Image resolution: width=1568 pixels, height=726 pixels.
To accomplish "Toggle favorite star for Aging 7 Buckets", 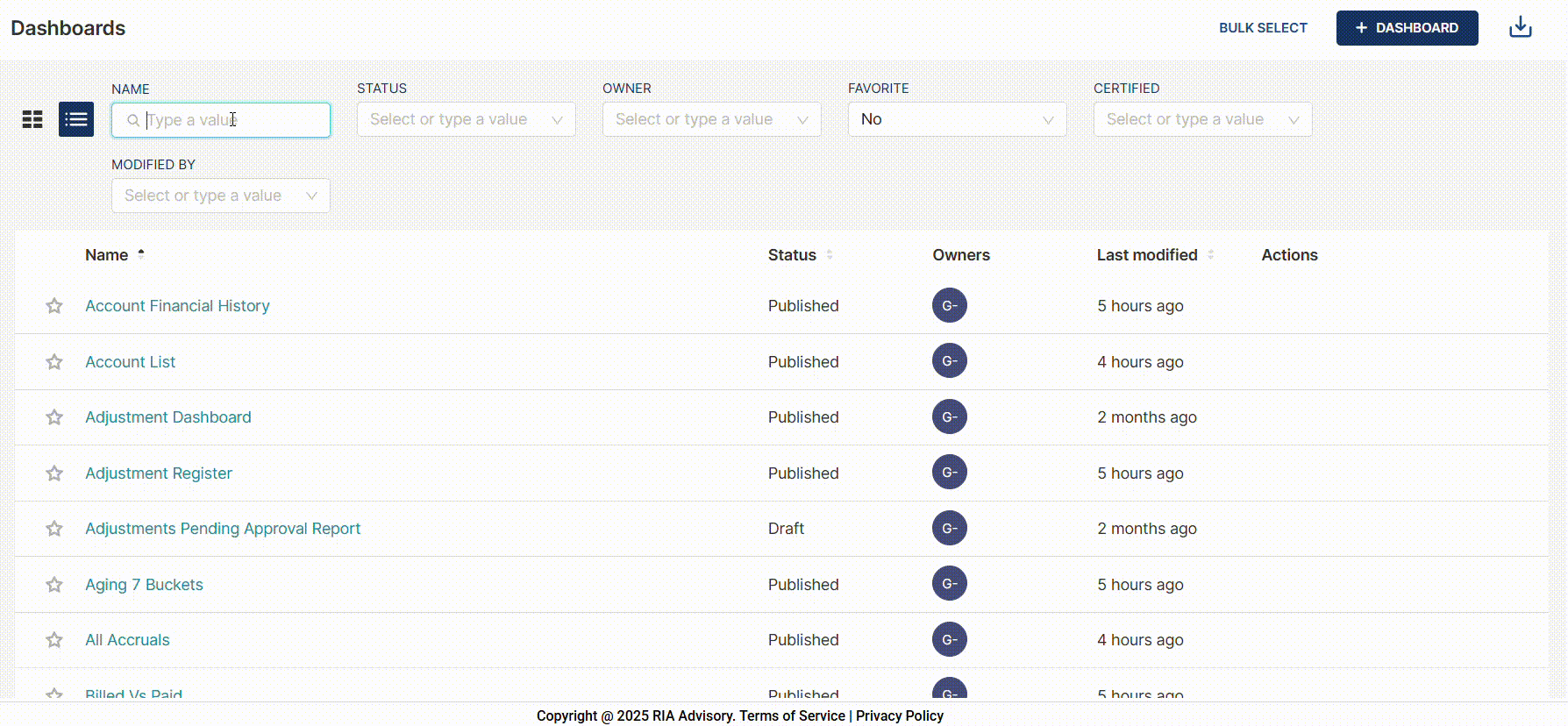I will tap(54, 585).
